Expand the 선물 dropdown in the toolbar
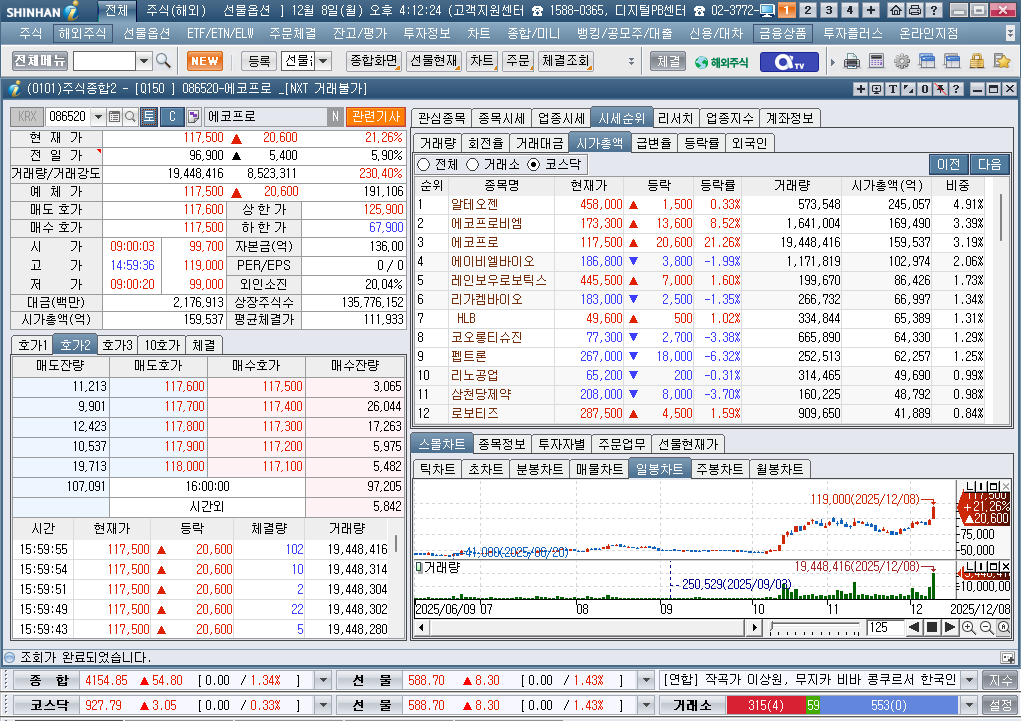This screenshot has width=1021, height=721. tap(323, 61)
